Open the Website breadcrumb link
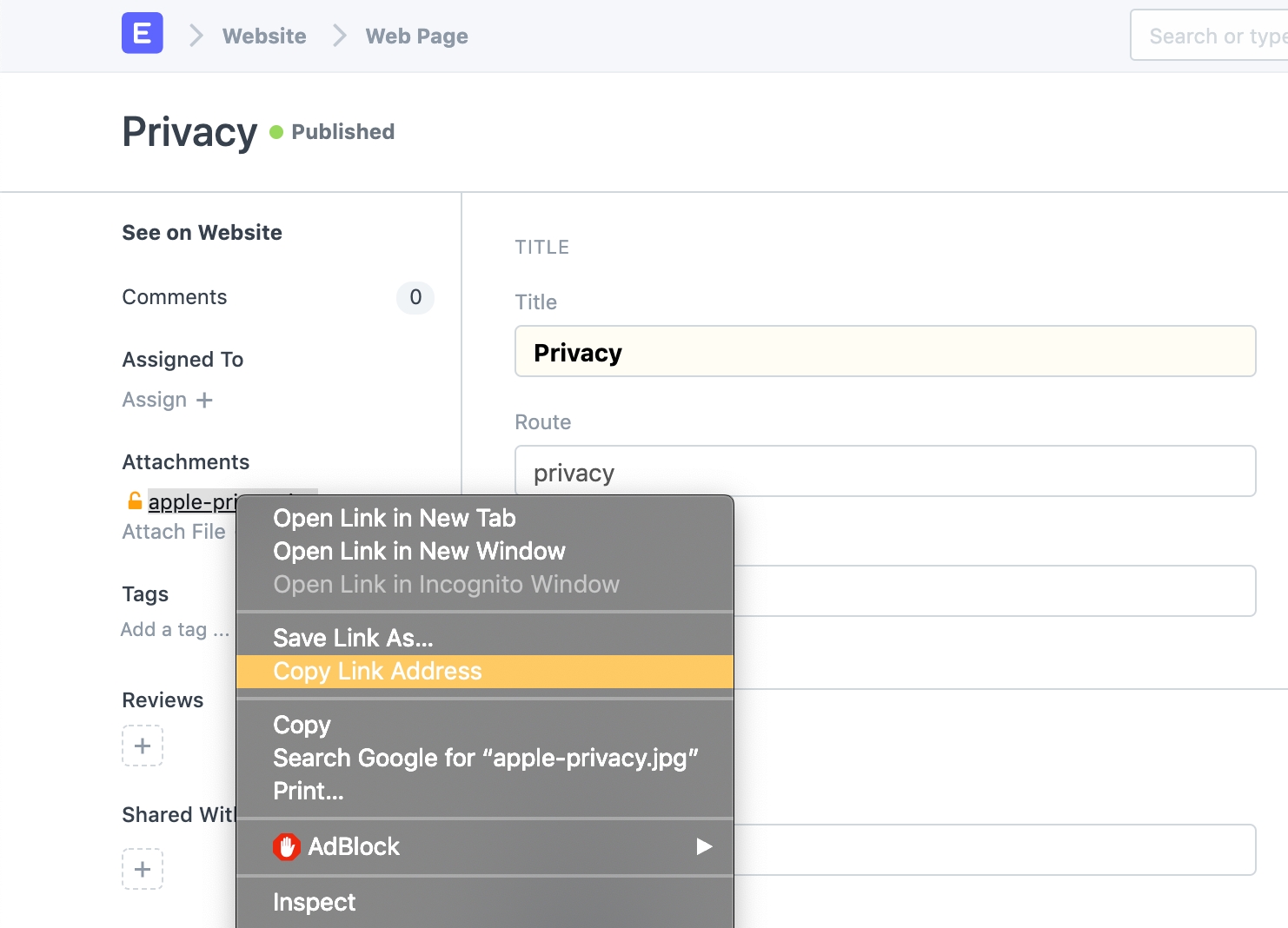Image resolution: width=1288 pixels, height=928 pixels. (264, 36)
